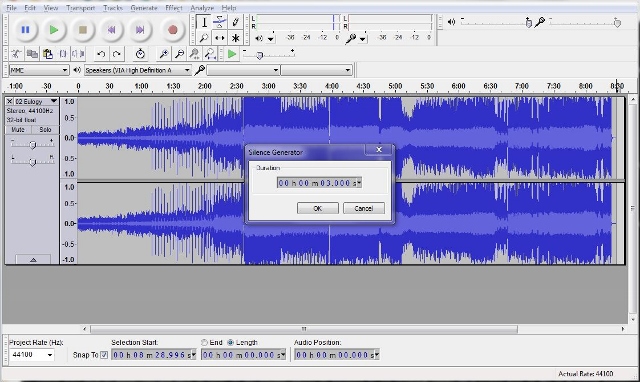Select the Envelope tool

(220, 22)
